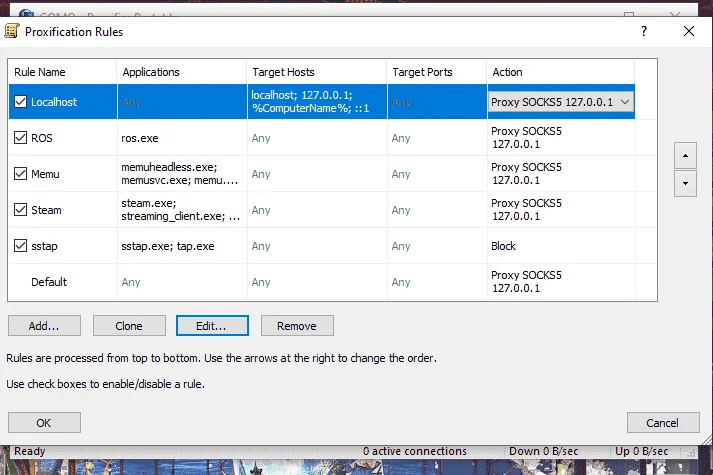The height and width of the screenshot is (475, 713).
Task: Click the Cancel button
Action: pos(663,423)
